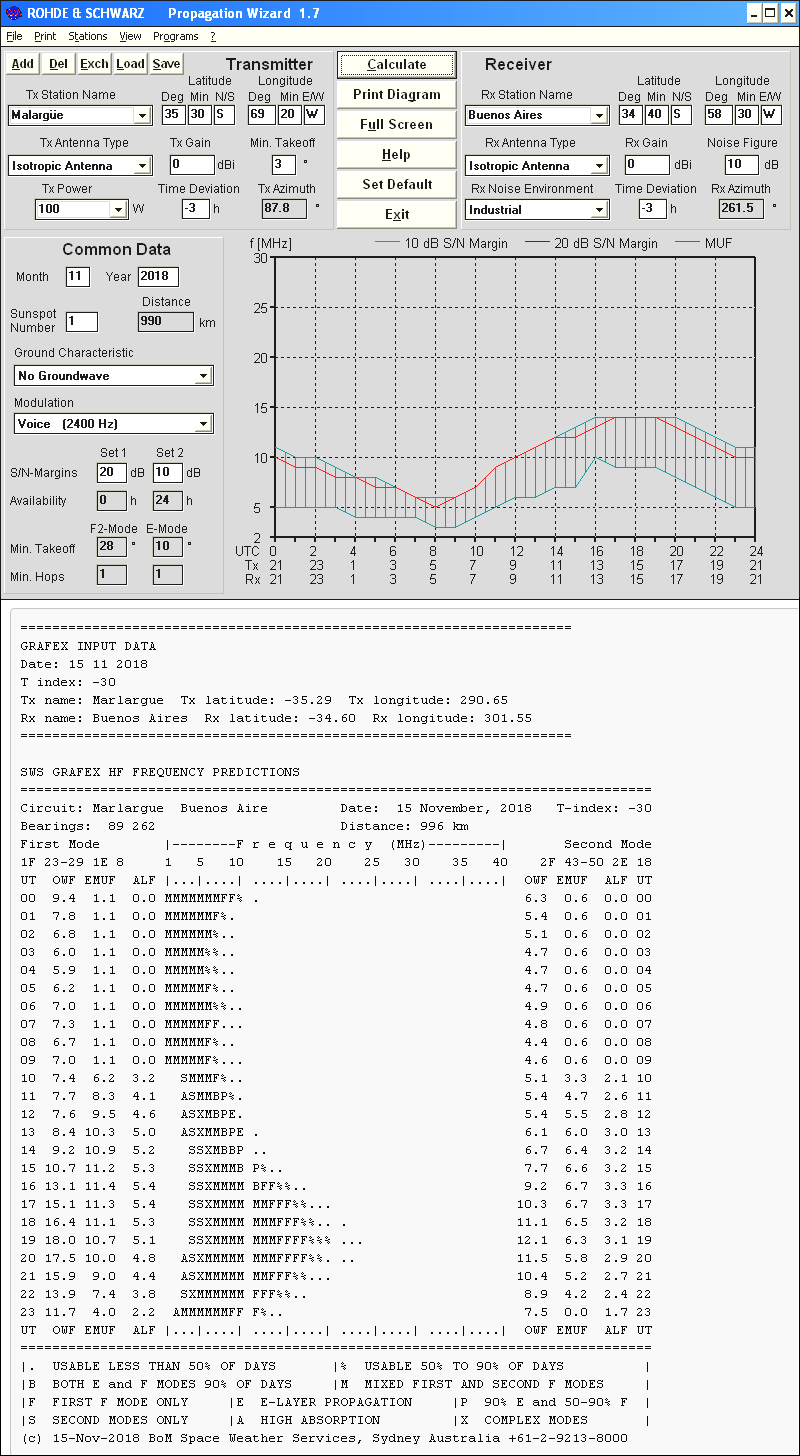This screenshot has height=1456, width=800.
Task: Click the Save button
Action: [166, 64]
